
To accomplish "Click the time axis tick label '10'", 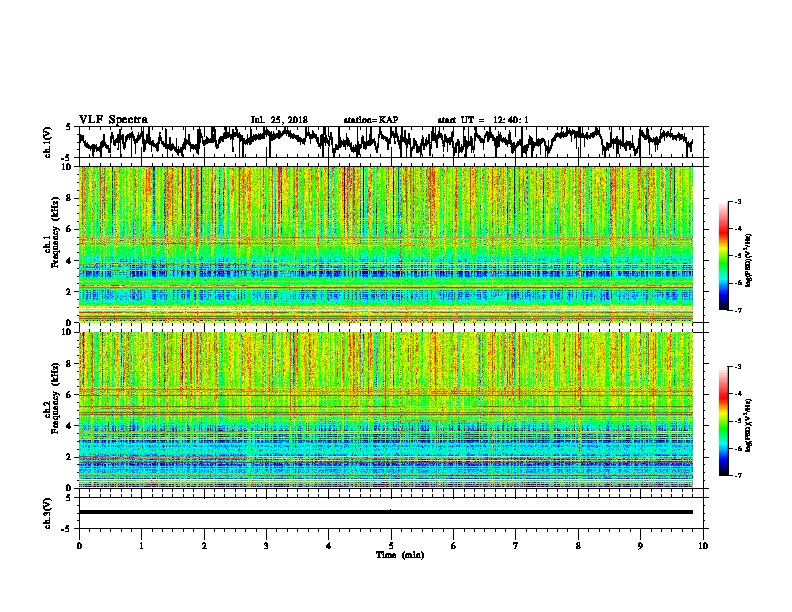I will [x=703, y=546].
